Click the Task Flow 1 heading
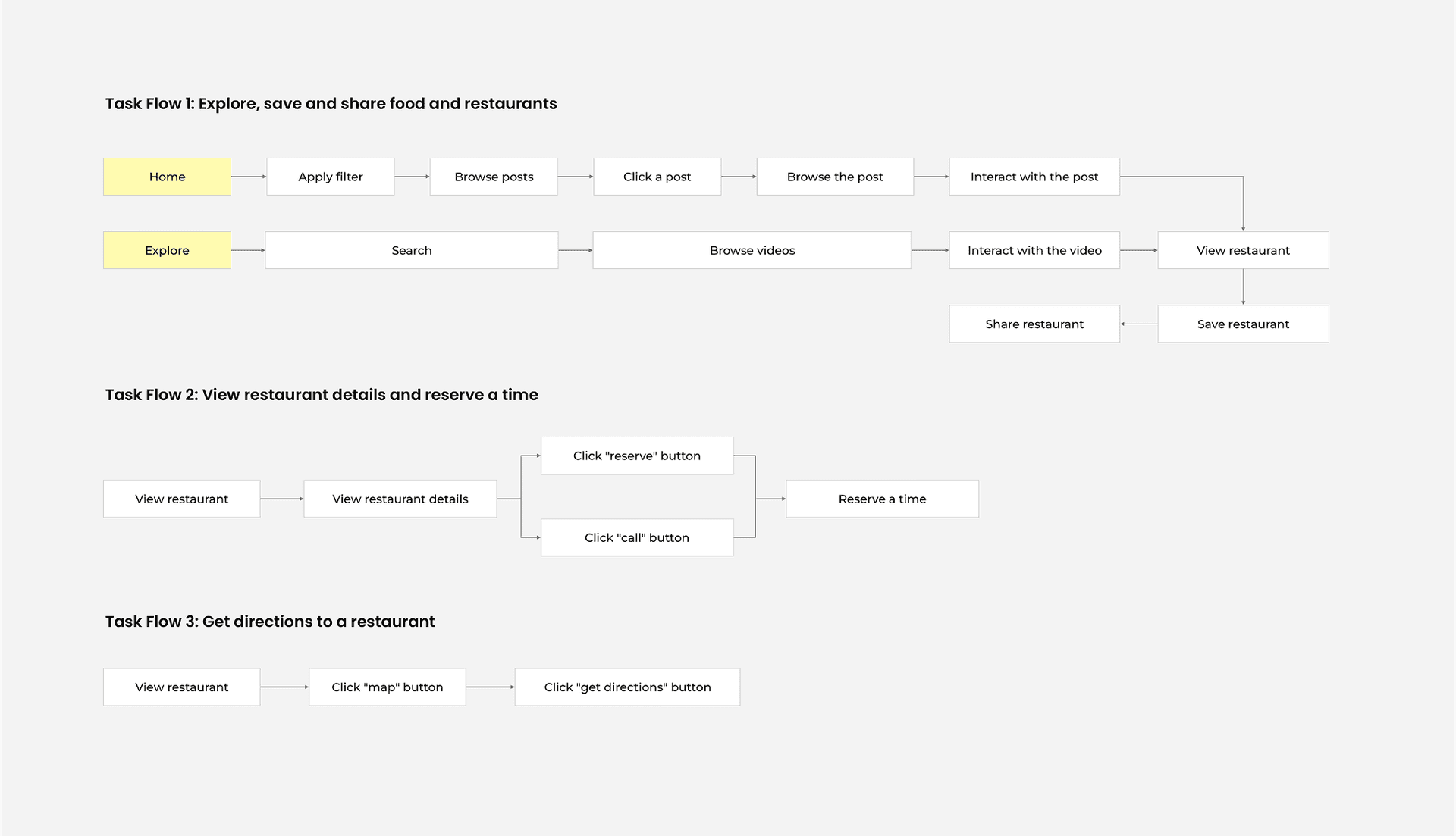Image resolution: width=1456 pixels, height=836 pixels. click(331, 104)
